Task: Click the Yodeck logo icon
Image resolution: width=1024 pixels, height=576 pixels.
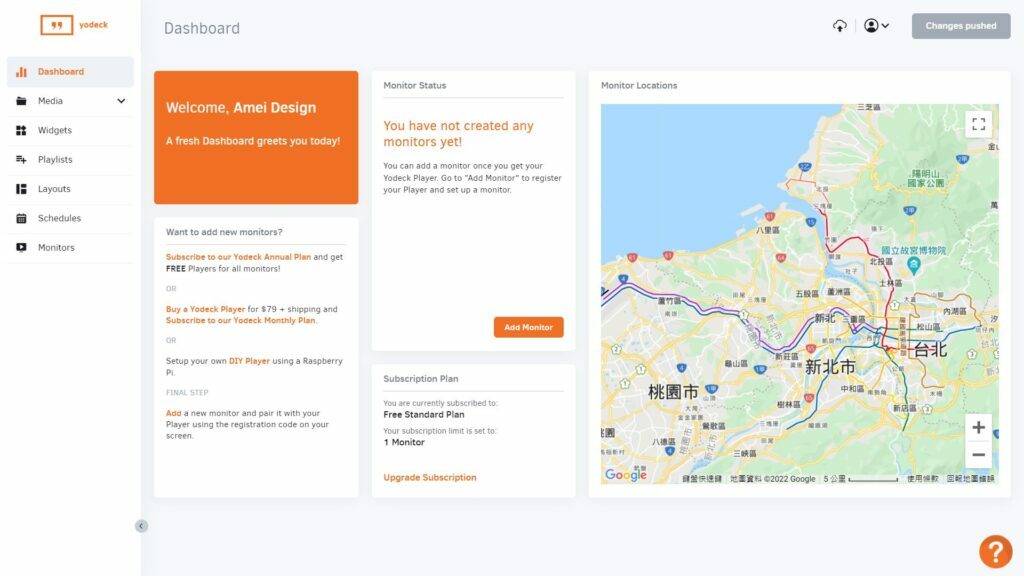Action: [x=57, y=26]
